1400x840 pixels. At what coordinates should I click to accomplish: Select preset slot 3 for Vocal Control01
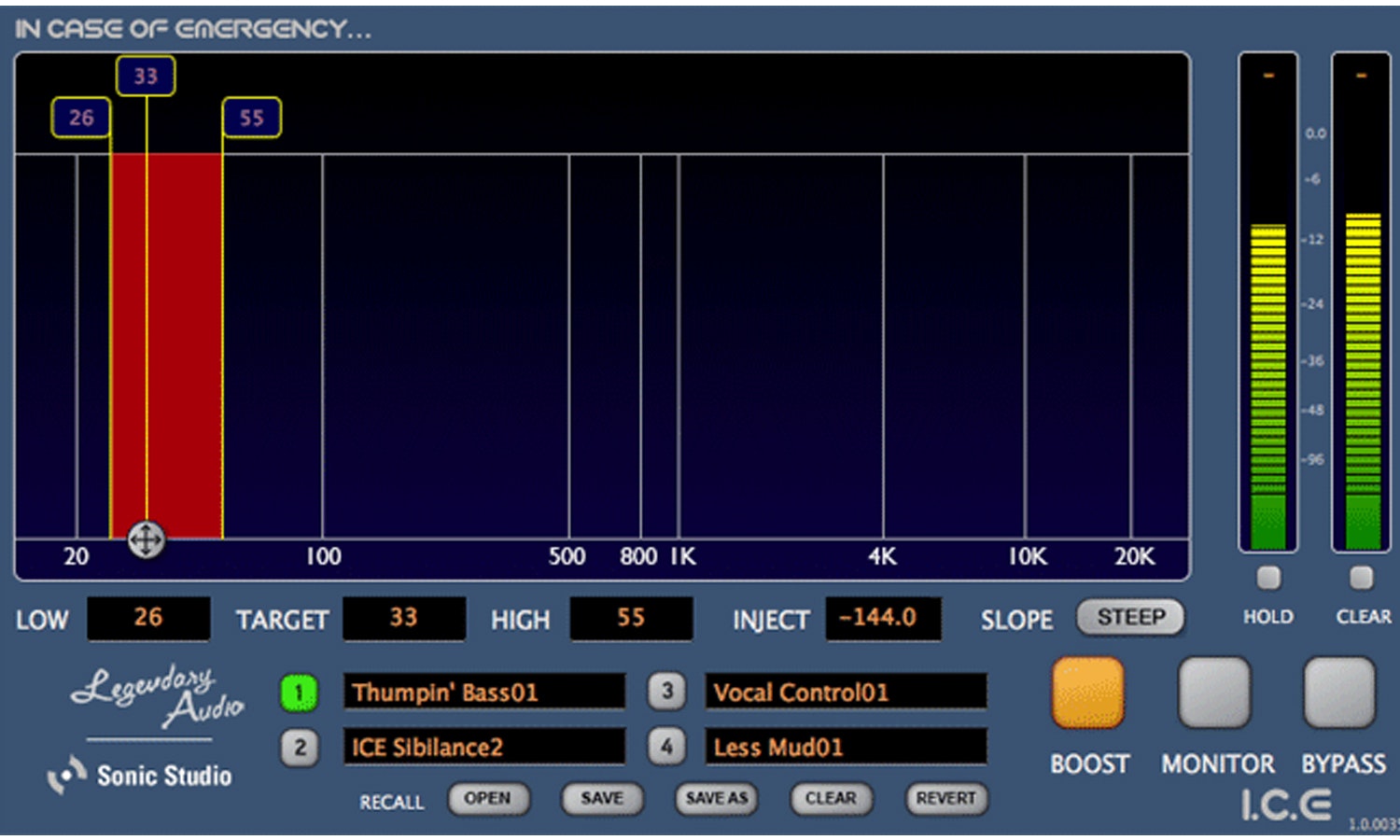point(666,692)
